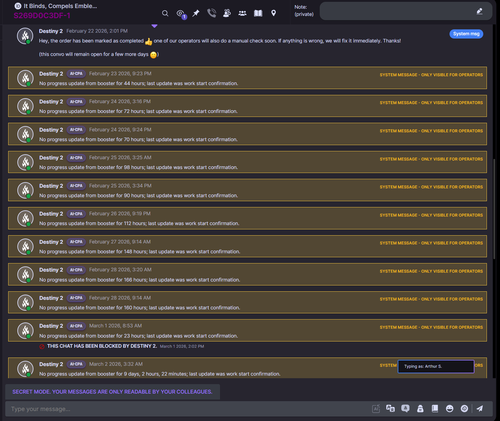Click the chat warning bubble icon
This screenshot has height=421, width=500.
[x=405, y=409]
